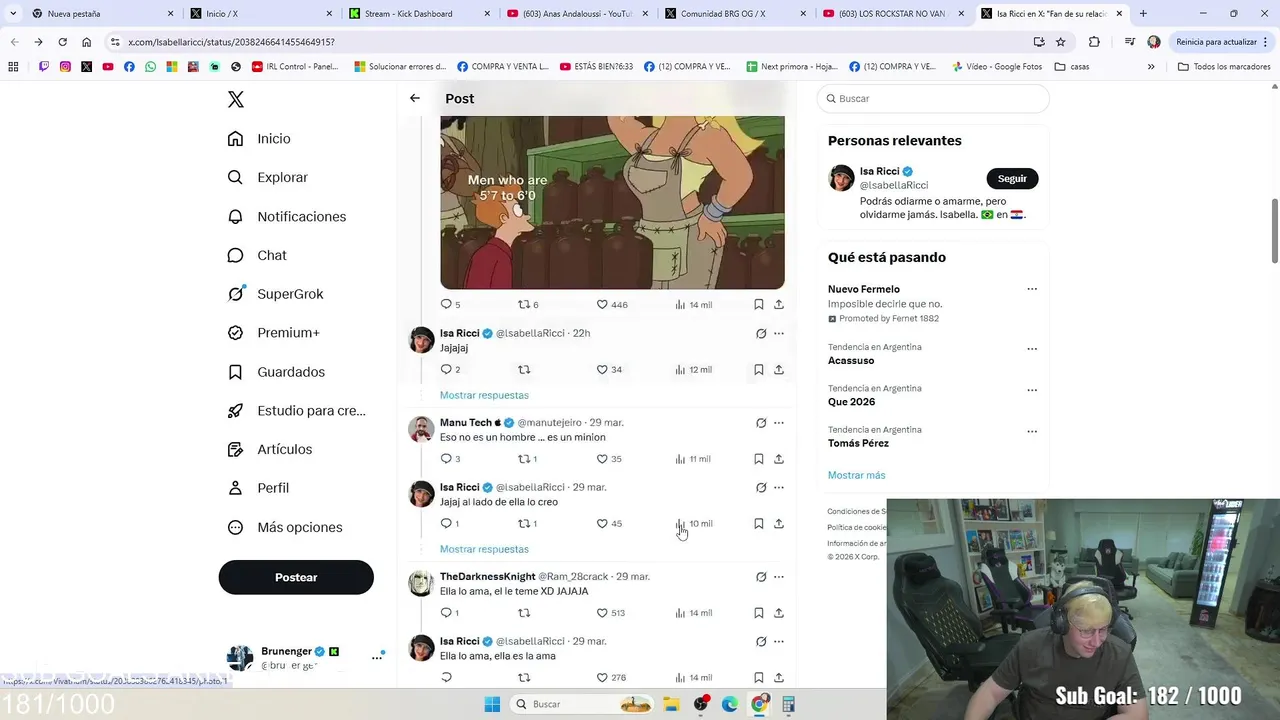Repost Manu Tech's minion reply
Image resolution: width=1280 pixels, height=720 pixels.
tap(527, 459)
